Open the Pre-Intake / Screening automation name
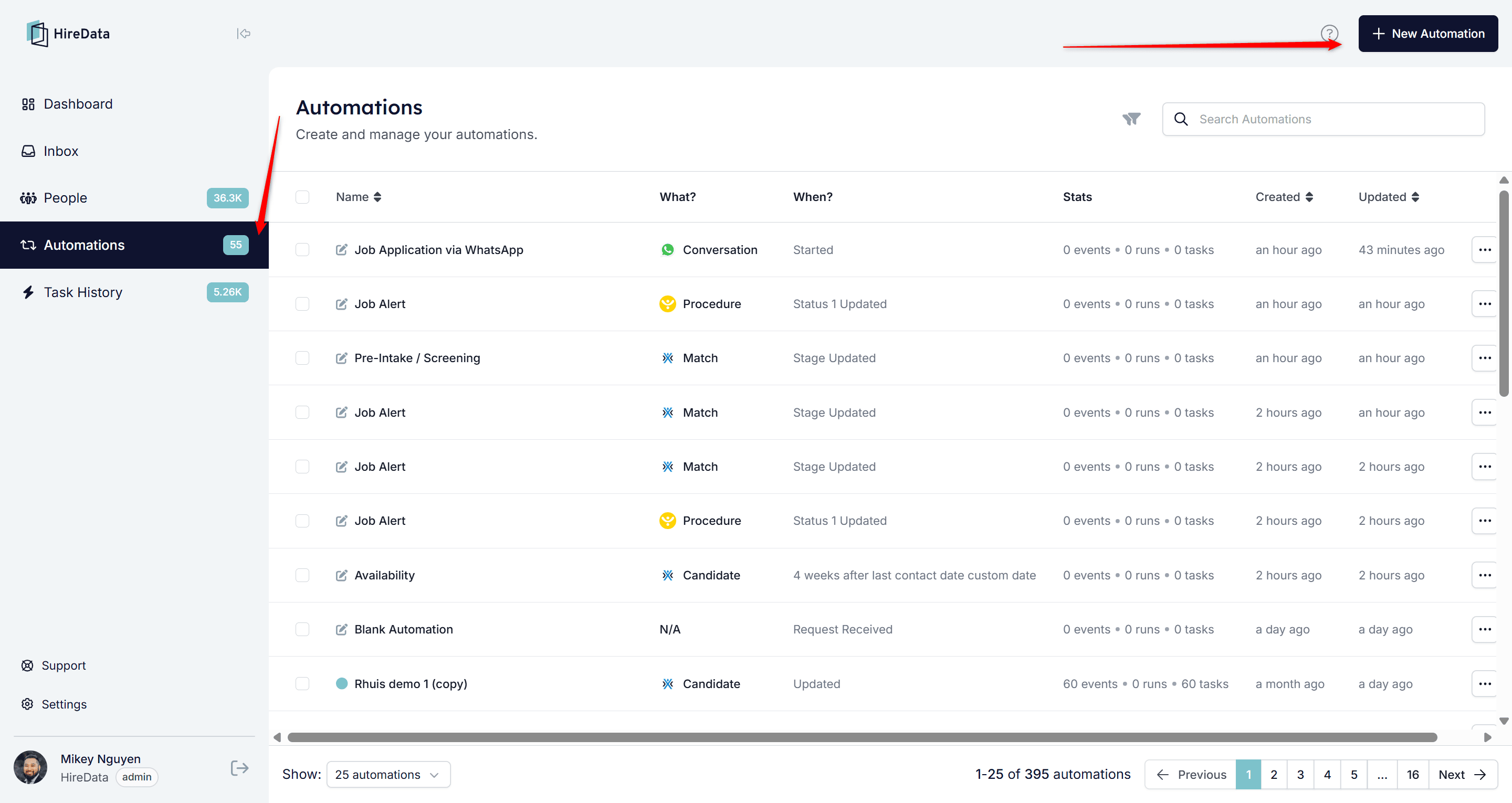This screenshot has width=1512, height=803. click(x=417, y=358)
